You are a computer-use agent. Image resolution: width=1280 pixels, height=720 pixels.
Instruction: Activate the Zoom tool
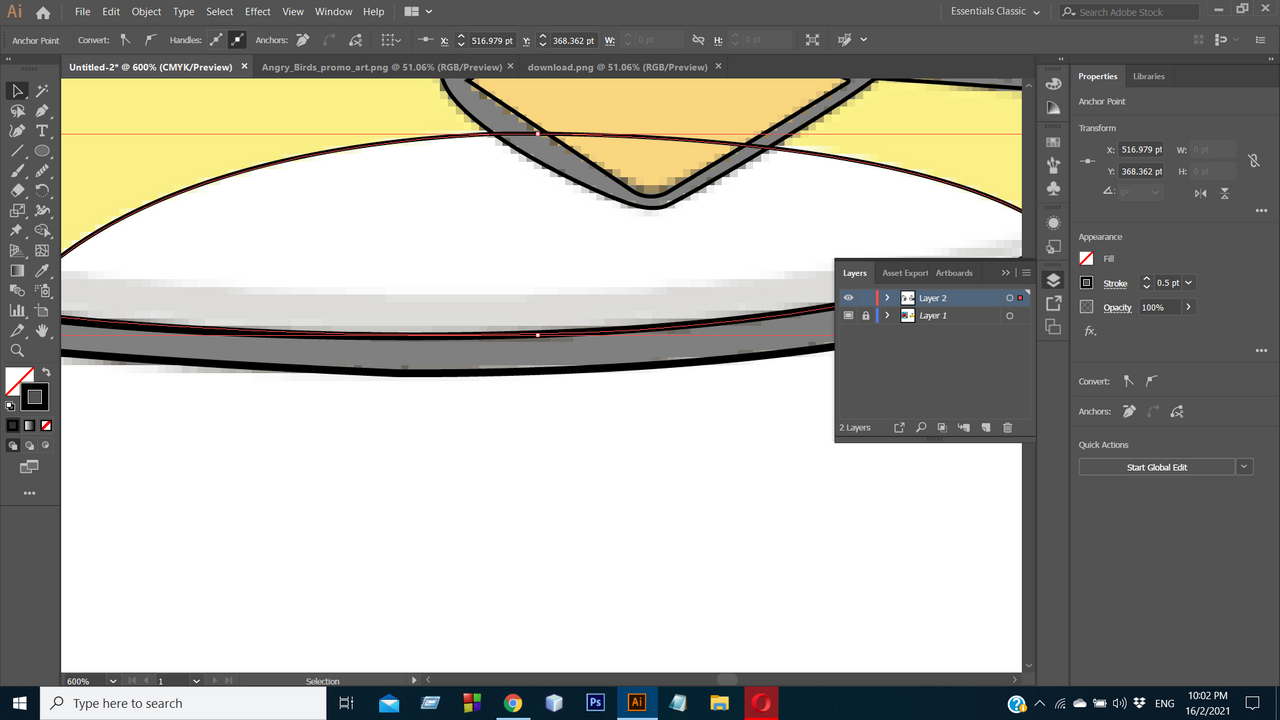tap(17, 351)
